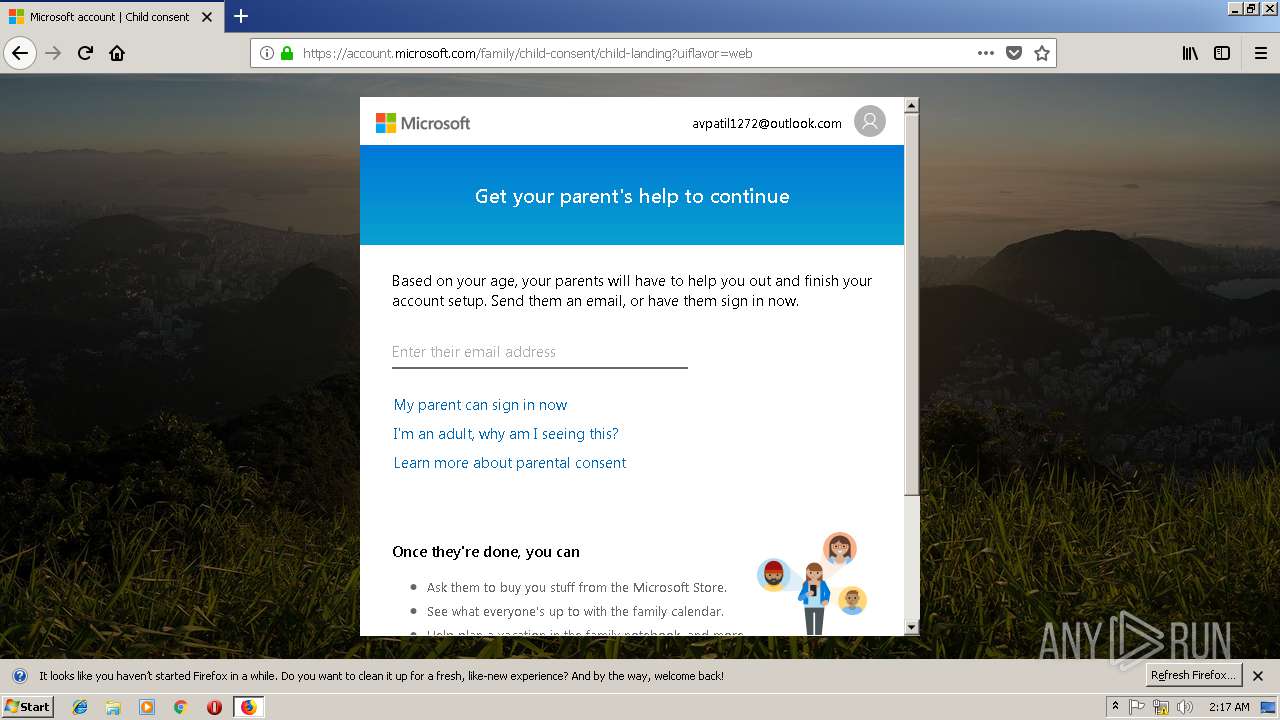Bookmark this page with the star

coord(1042,53)
